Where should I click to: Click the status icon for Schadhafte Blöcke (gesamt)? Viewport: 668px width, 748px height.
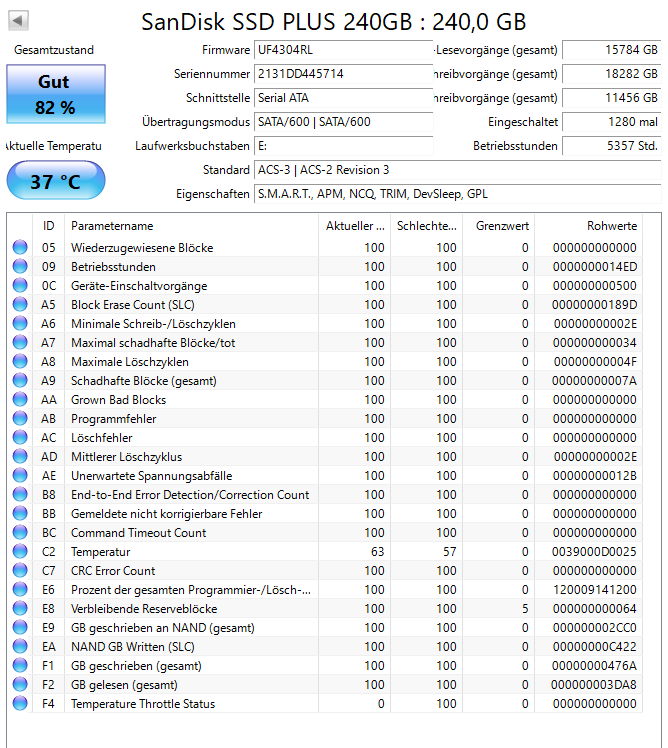click(x=20, y=380)
